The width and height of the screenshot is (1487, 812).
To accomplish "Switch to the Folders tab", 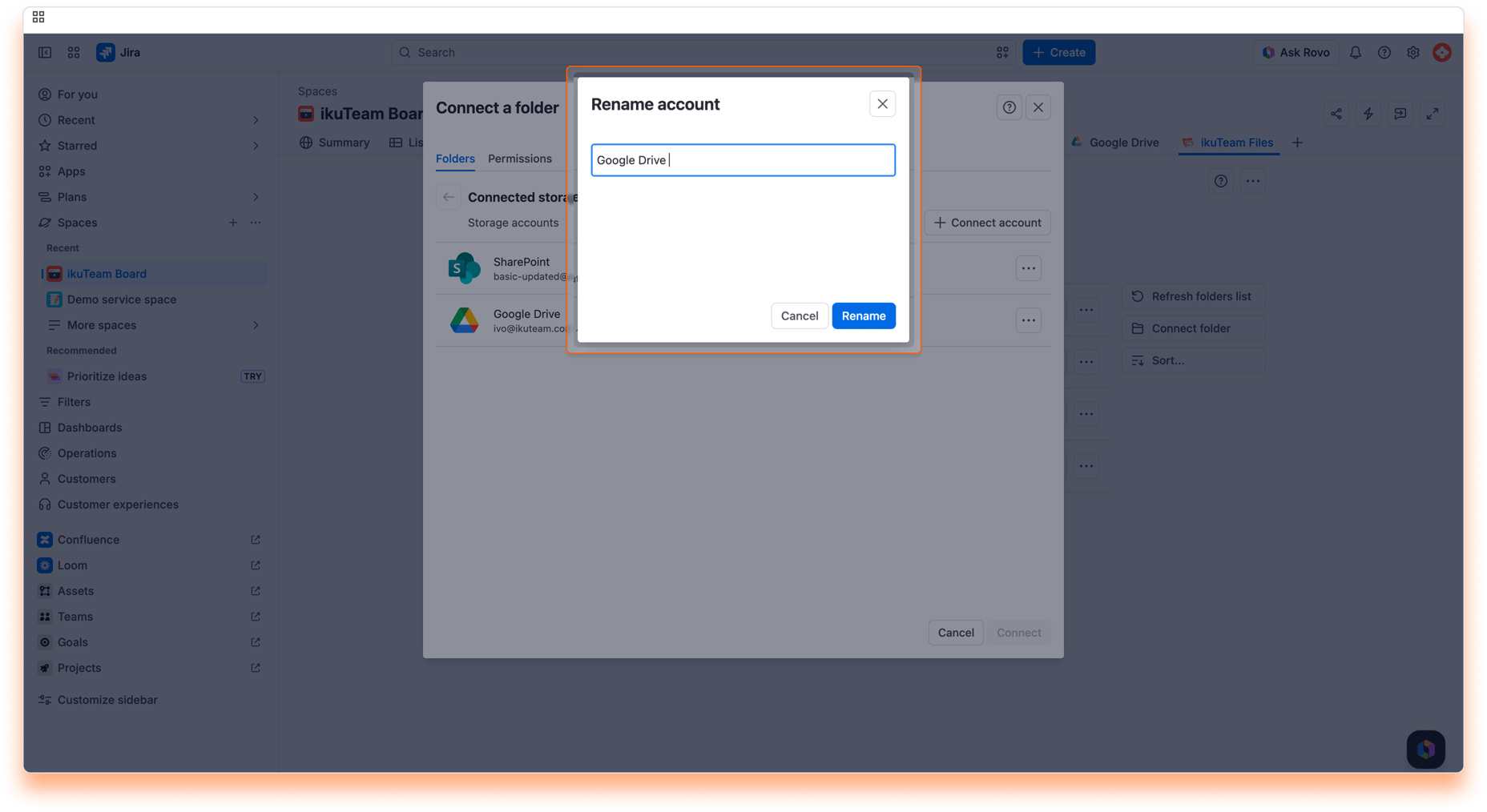I will click(x=455, y=159).
